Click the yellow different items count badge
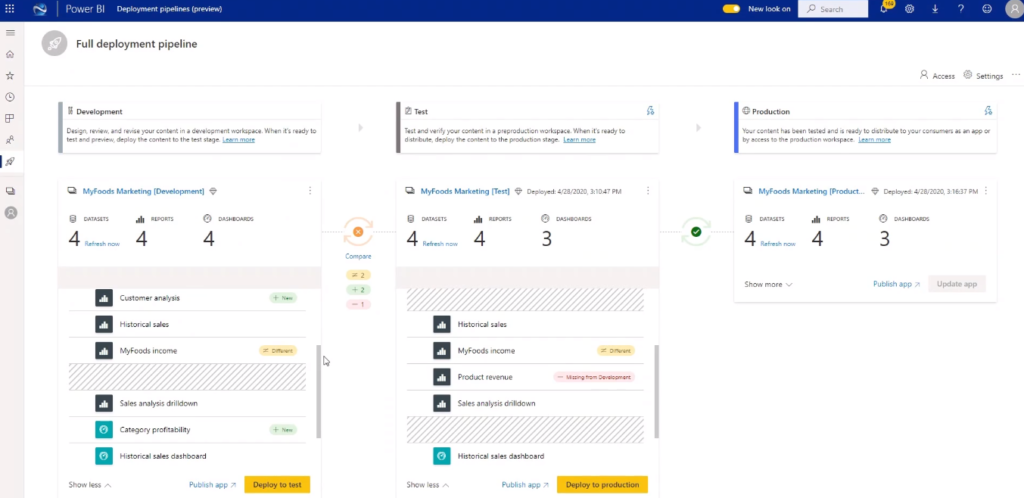This screenshot has width=1024, height=498. point(358,275)
